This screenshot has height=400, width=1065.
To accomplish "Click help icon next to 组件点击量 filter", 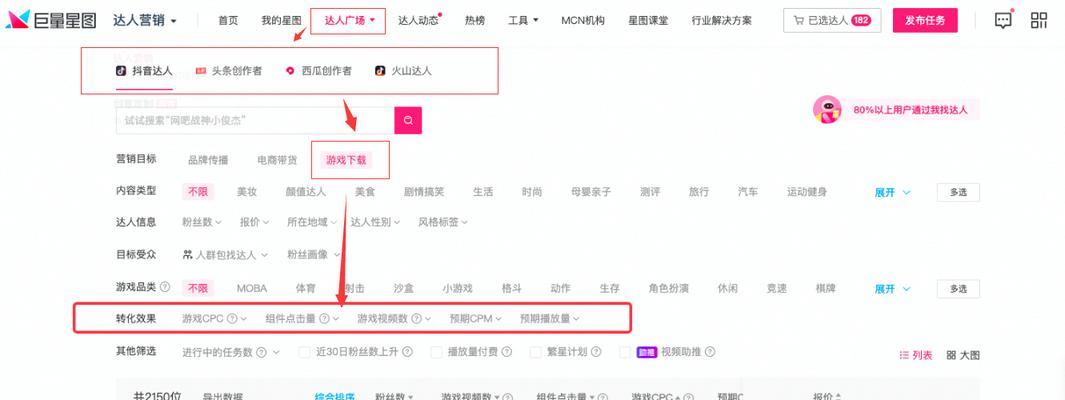I will click(325, 318).
